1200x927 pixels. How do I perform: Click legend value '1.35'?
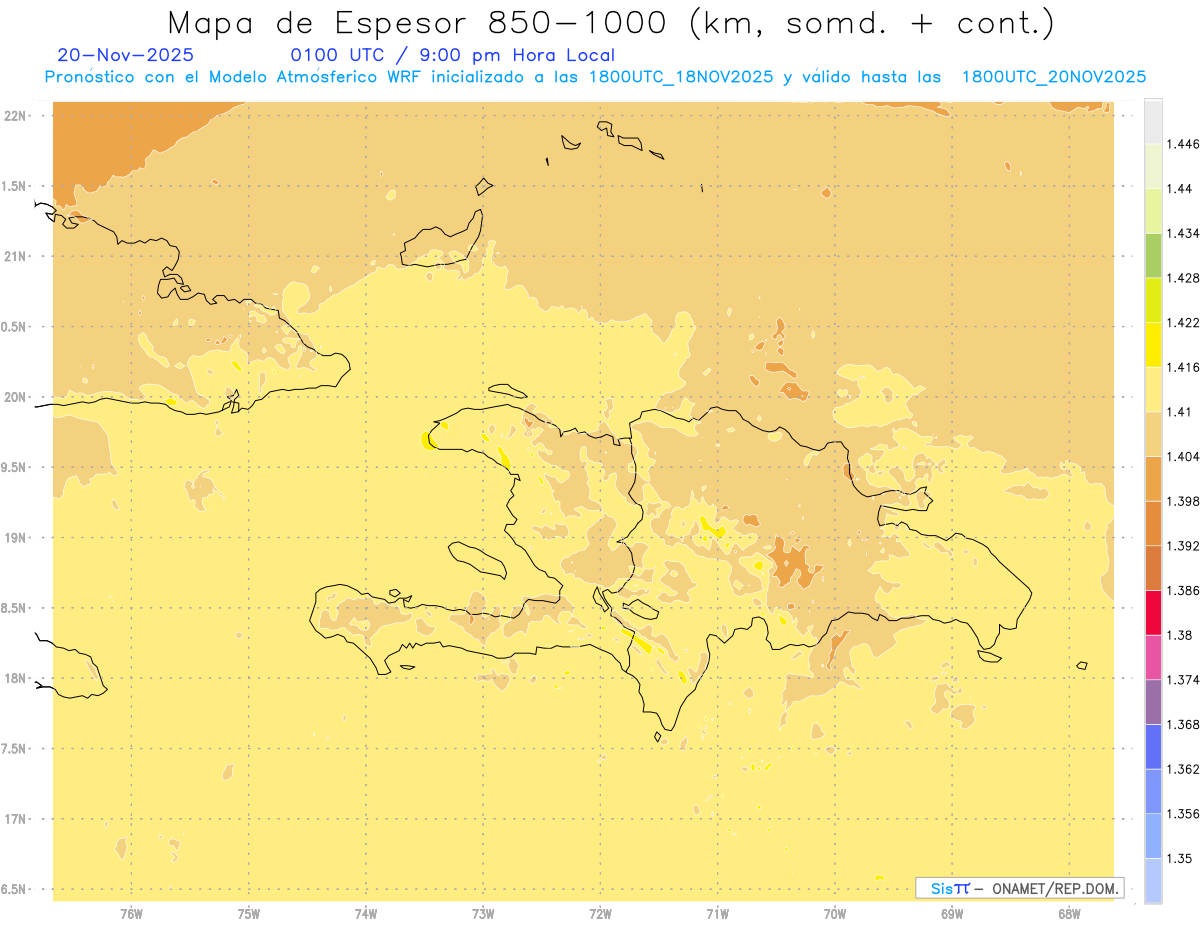pos(1179,858)
